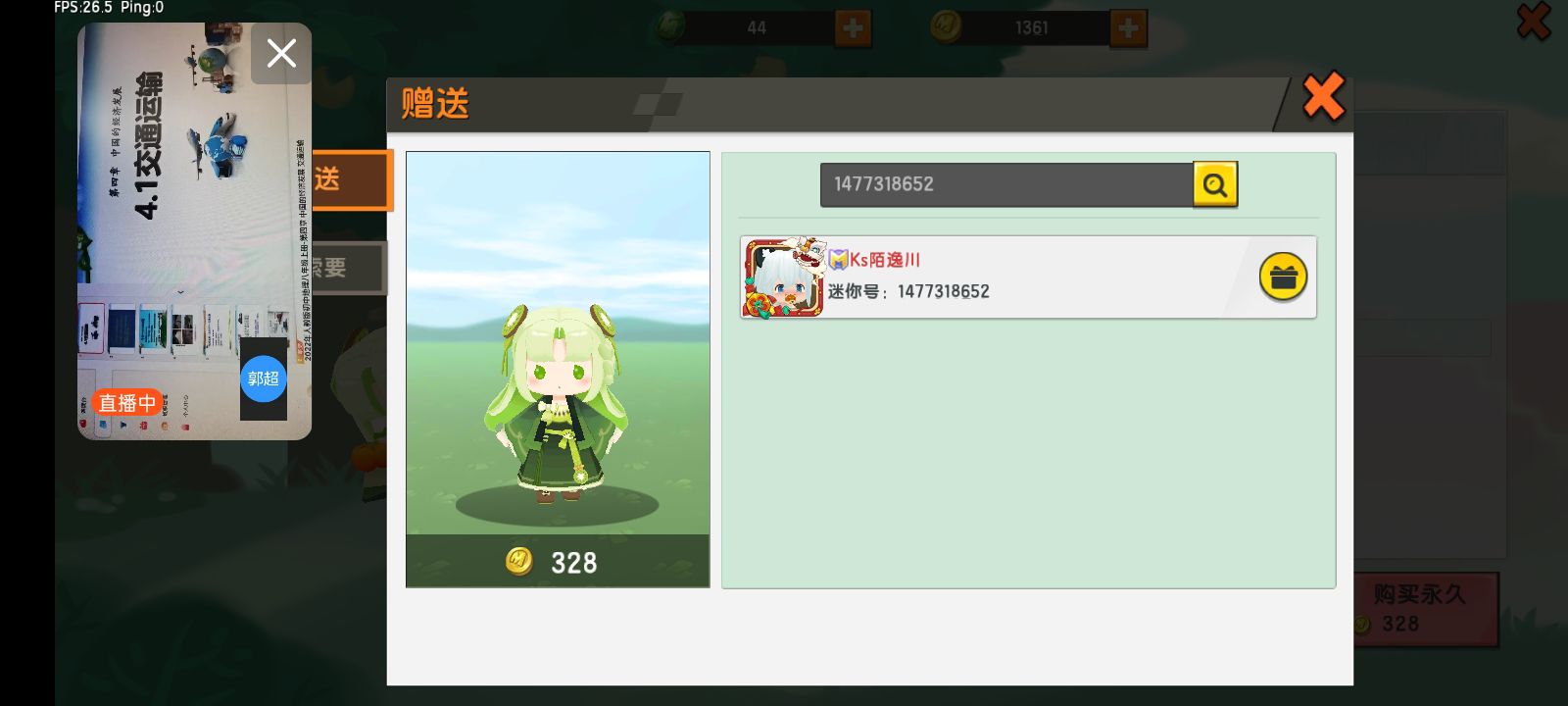Image resolution: width=1568 pixels, height=706 pixels.
Task: Switch to the 索要 tab
Action: [349, 268]
